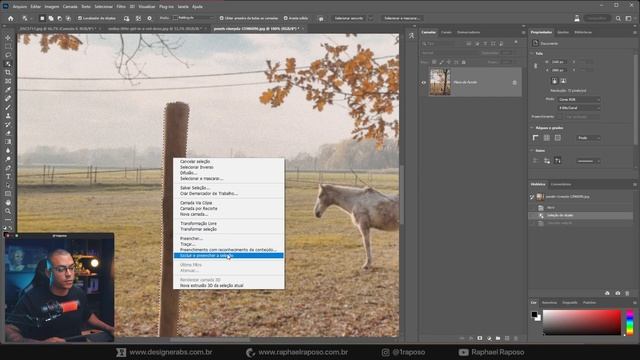Toggle grid icon in Réguas e grades
This screenshot has width=640, height=360.
[x=547, y=138]
